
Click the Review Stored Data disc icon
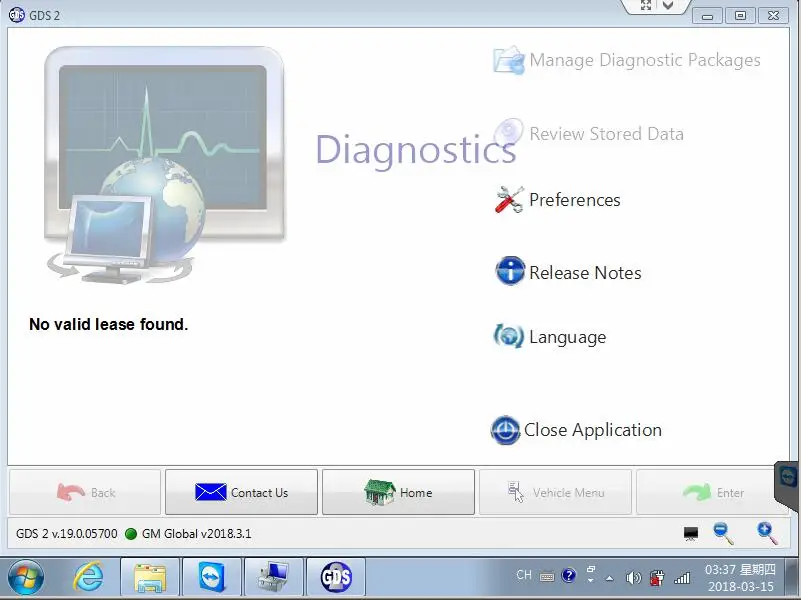(x=508, y=132)
